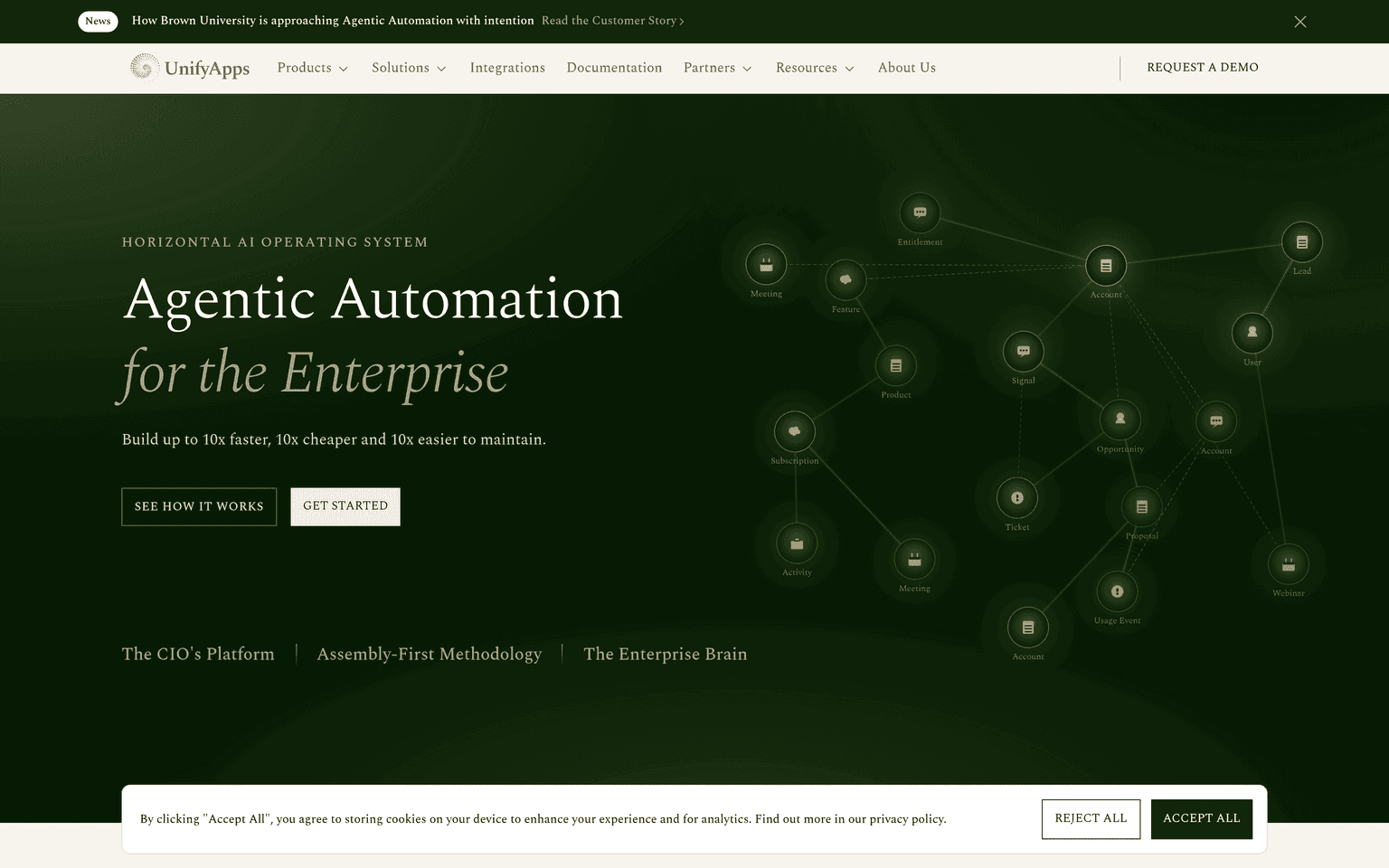This screenshot has height=868, width=1389.
Task: Switch to The CIO's Platform tab
Action: click(x=198, y=654)
